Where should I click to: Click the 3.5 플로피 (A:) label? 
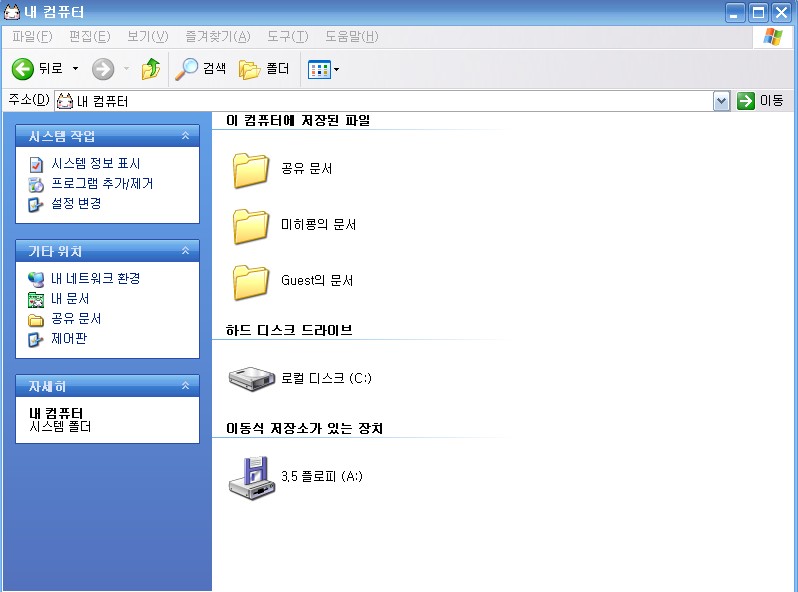322,476
